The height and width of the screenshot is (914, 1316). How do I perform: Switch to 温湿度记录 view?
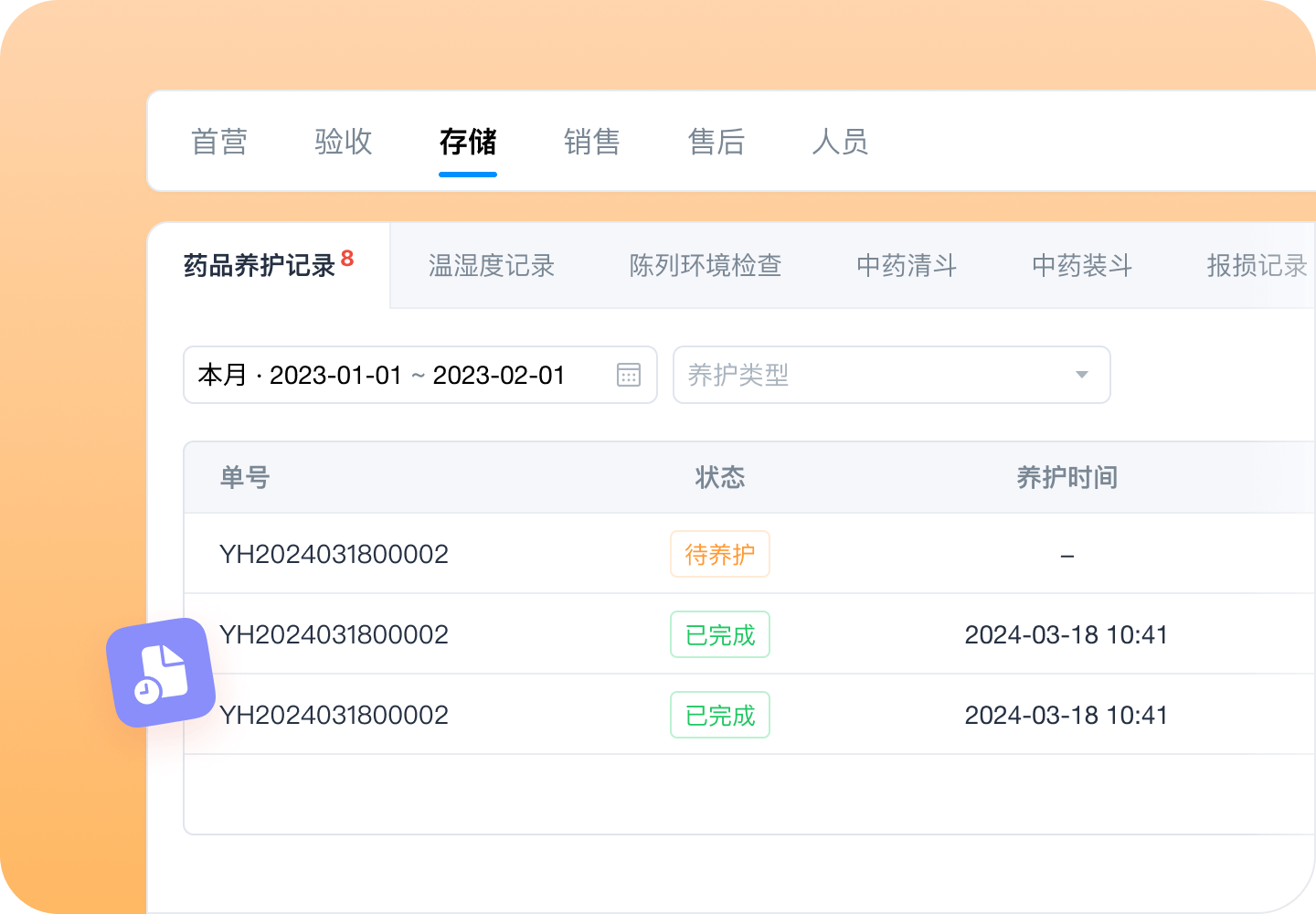point(491,266)
